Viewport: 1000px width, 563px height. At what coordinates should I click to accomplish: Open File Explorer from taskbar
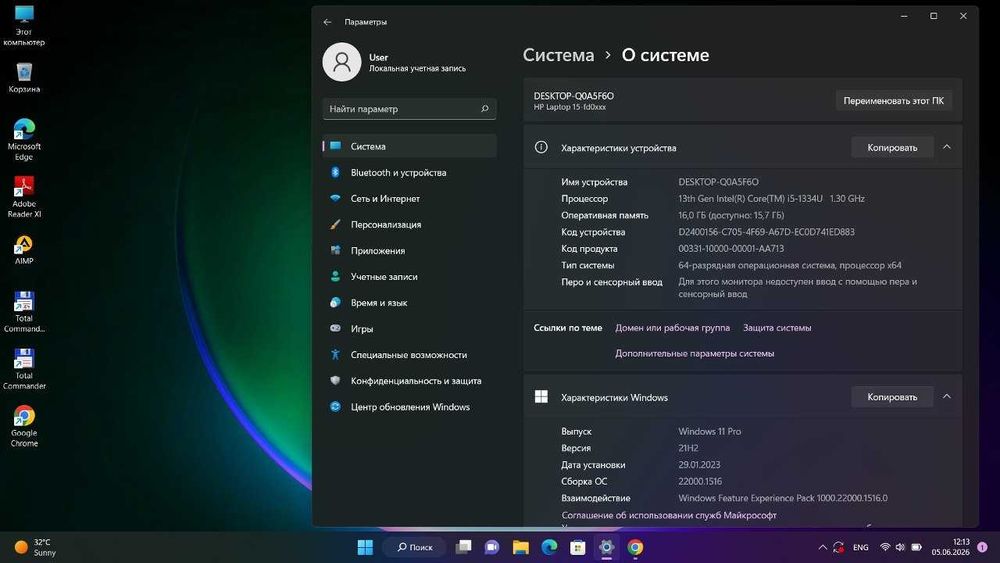click(520, 547)
